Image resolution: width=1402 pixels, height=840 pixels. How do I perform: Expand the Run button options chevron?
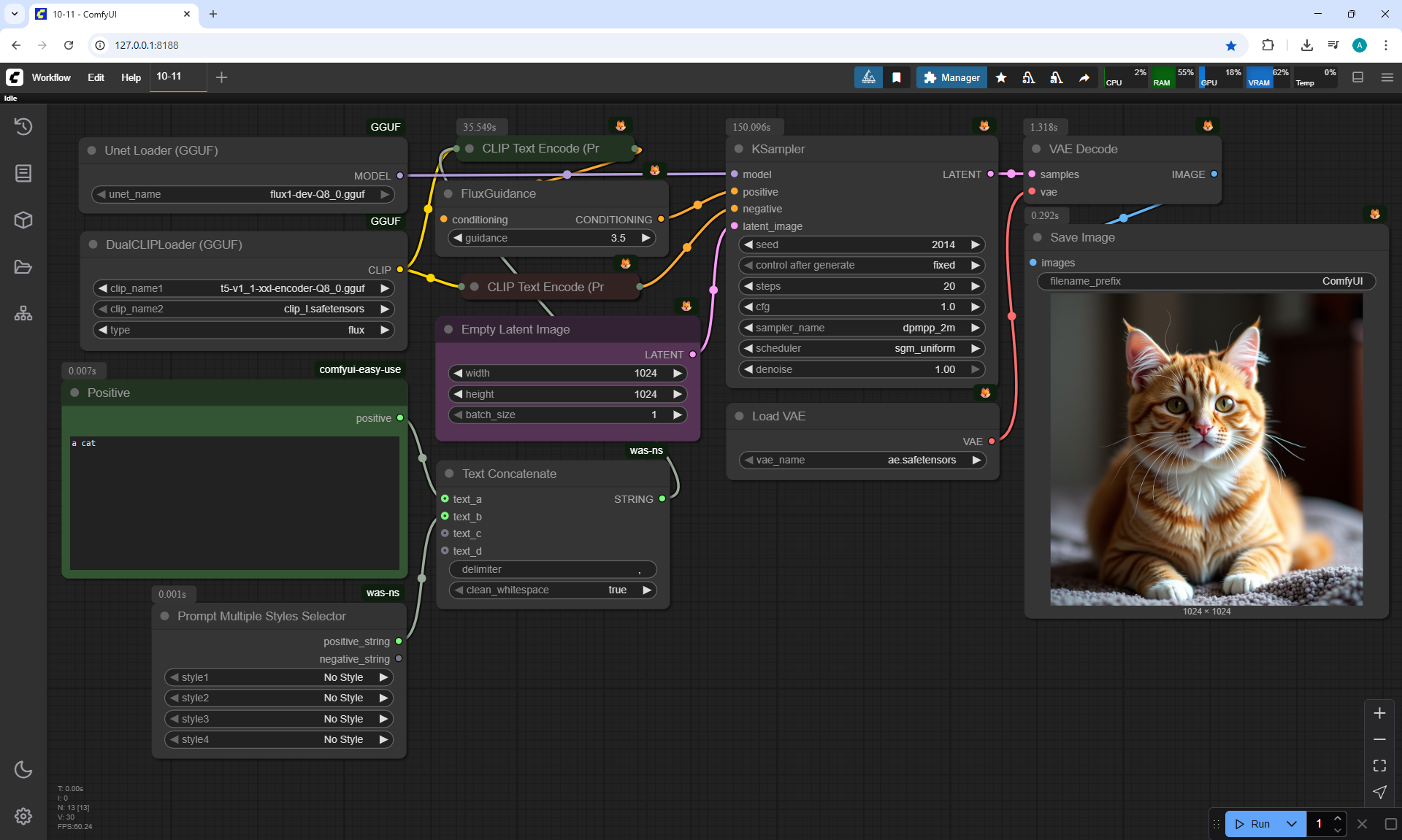pos(1291,824)
